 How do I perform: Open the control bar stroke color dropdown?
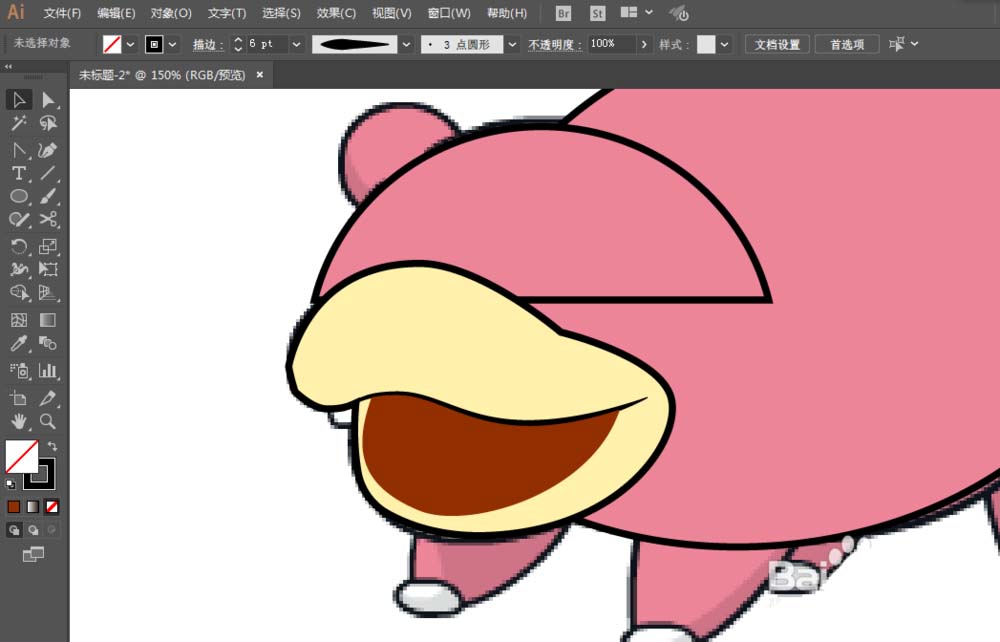click(x=172, y=44)
